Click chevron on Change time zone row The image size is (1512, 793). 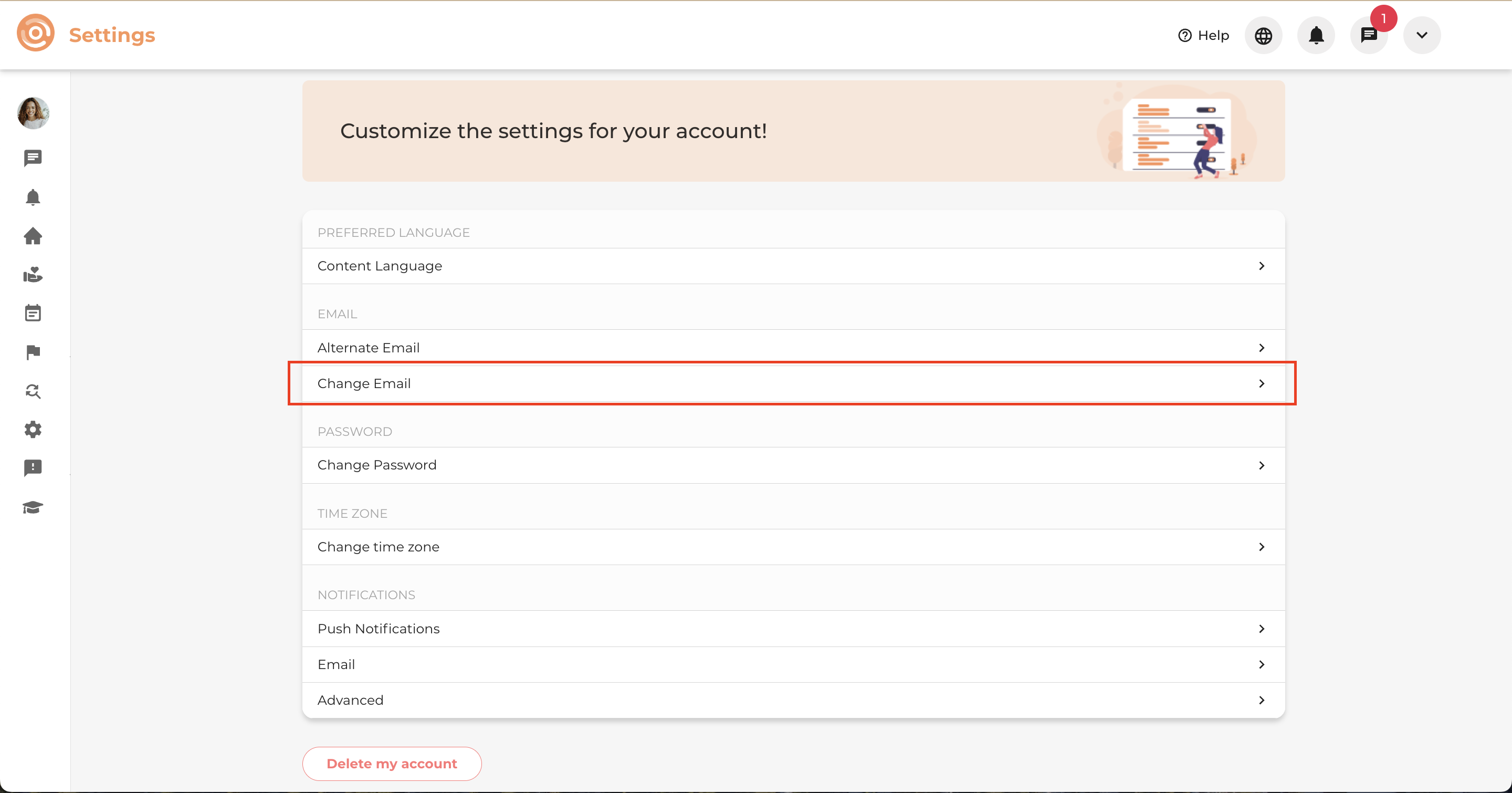point(1262,547)
